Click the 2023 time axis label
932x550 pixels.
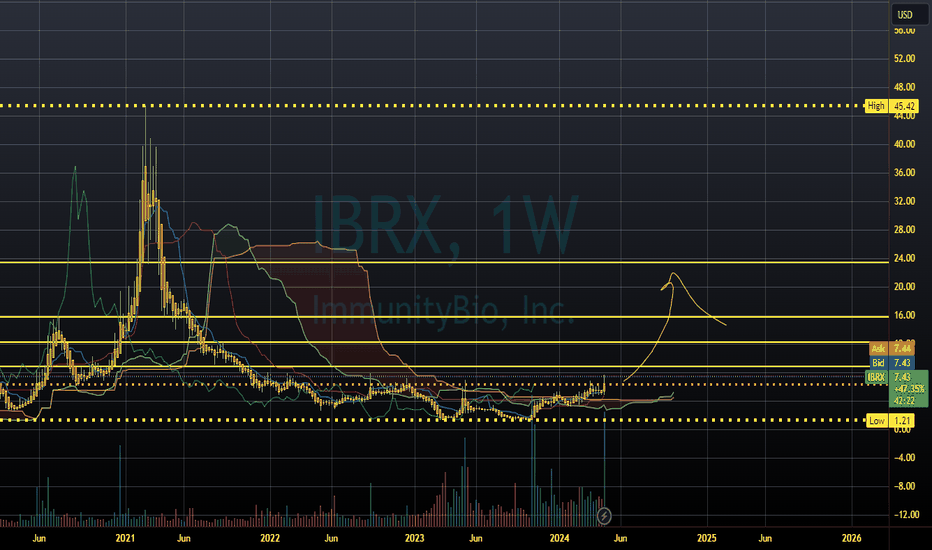click(x=414, y=538)
